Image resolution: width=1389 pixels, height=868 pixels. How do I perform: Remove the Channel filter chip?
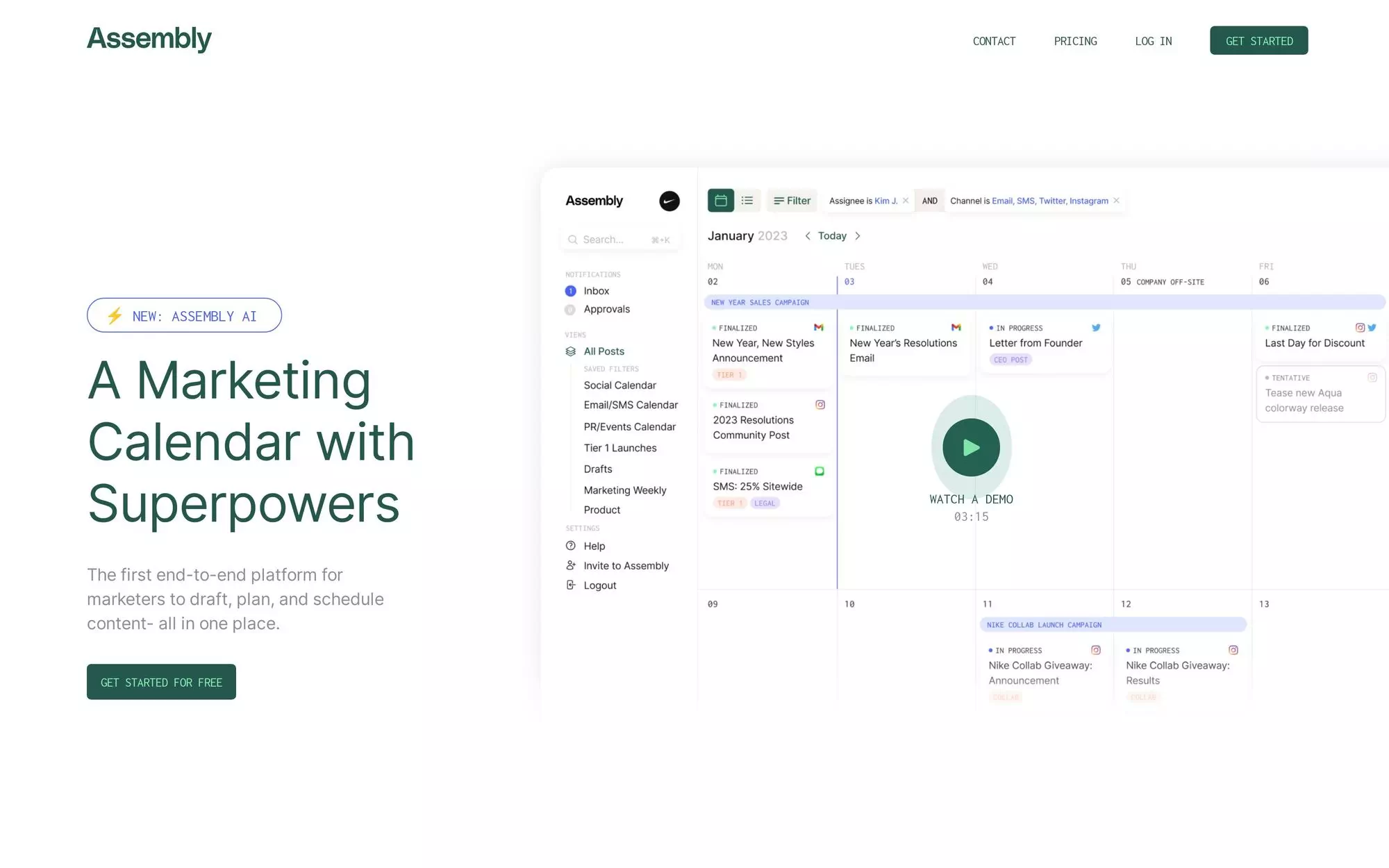[1117, 201]
